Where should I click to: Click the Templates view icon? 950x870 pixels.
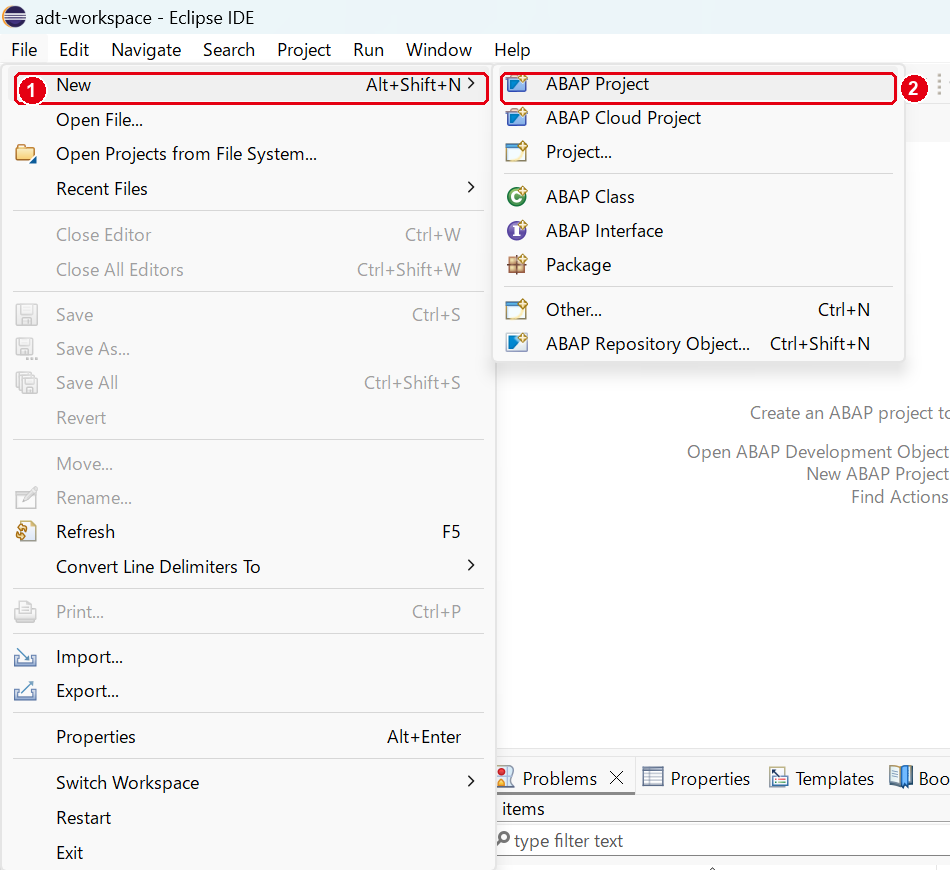pyautogui.click(x=779, y=777)
